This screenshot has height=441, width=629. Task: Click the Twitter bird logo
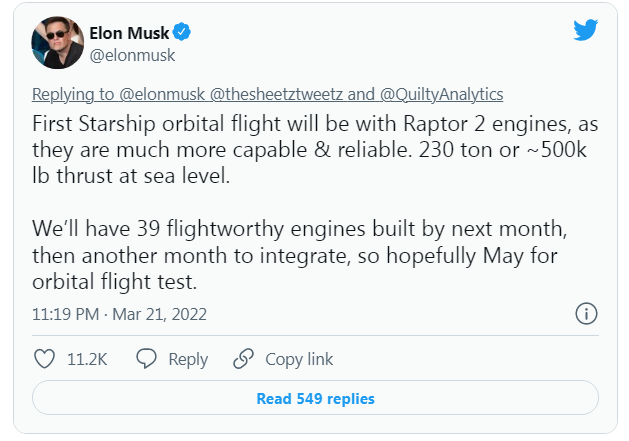[x=585, y=31]
